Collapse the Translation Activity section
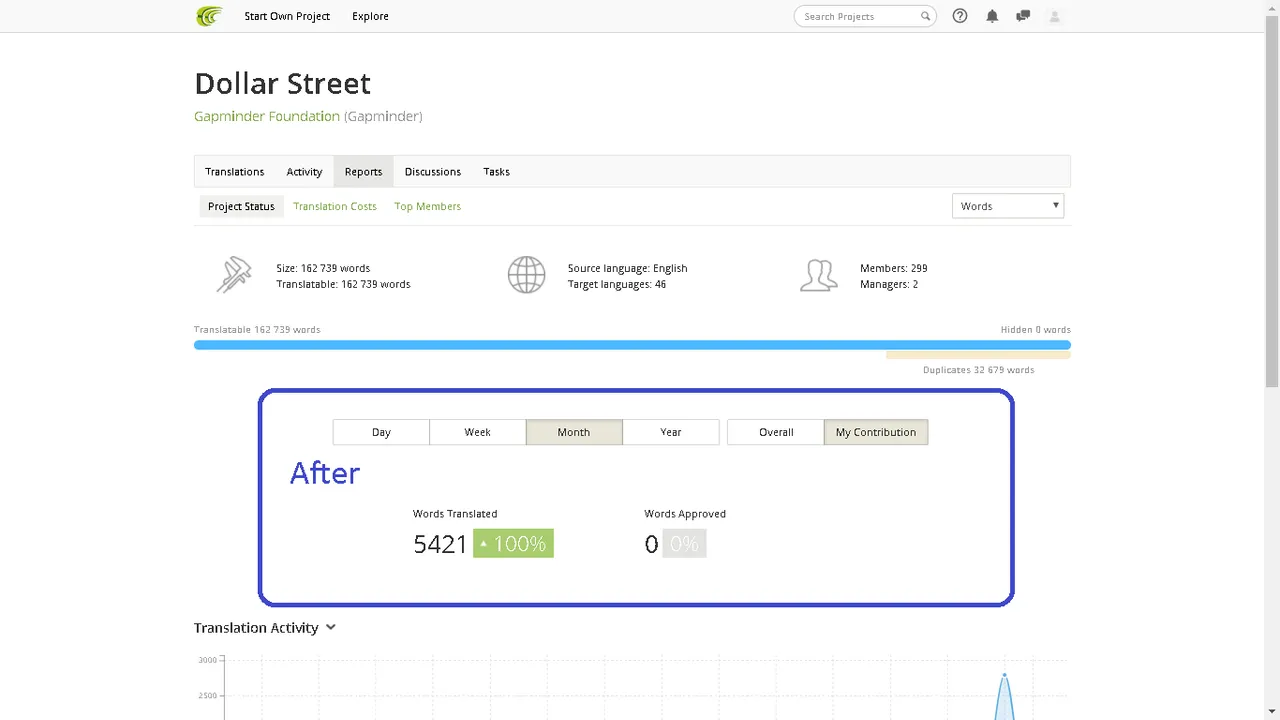Image resolution: width=1280 pixels, height=720 pixels. 331,628
